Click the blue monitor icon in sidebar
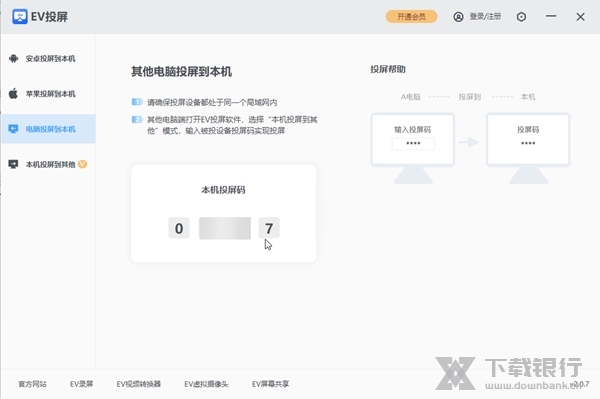600x399 pixels. tap(13, 129)
